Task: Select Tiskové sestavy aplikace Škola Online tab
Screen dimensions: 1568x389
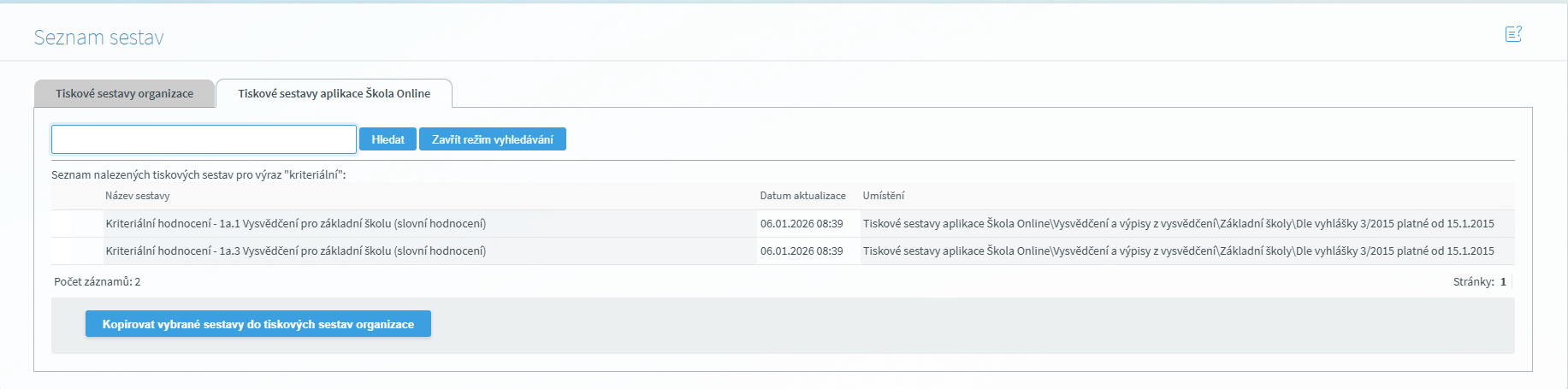Action: coord(334,94)
